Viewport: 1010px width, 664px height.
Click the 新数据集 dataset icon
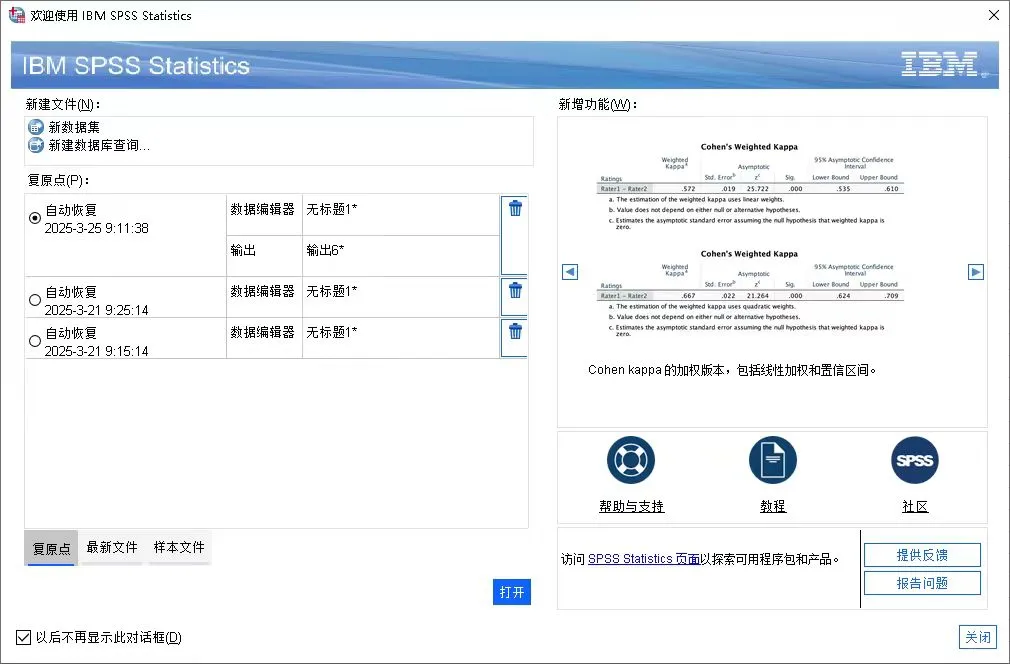click(36, 128)
